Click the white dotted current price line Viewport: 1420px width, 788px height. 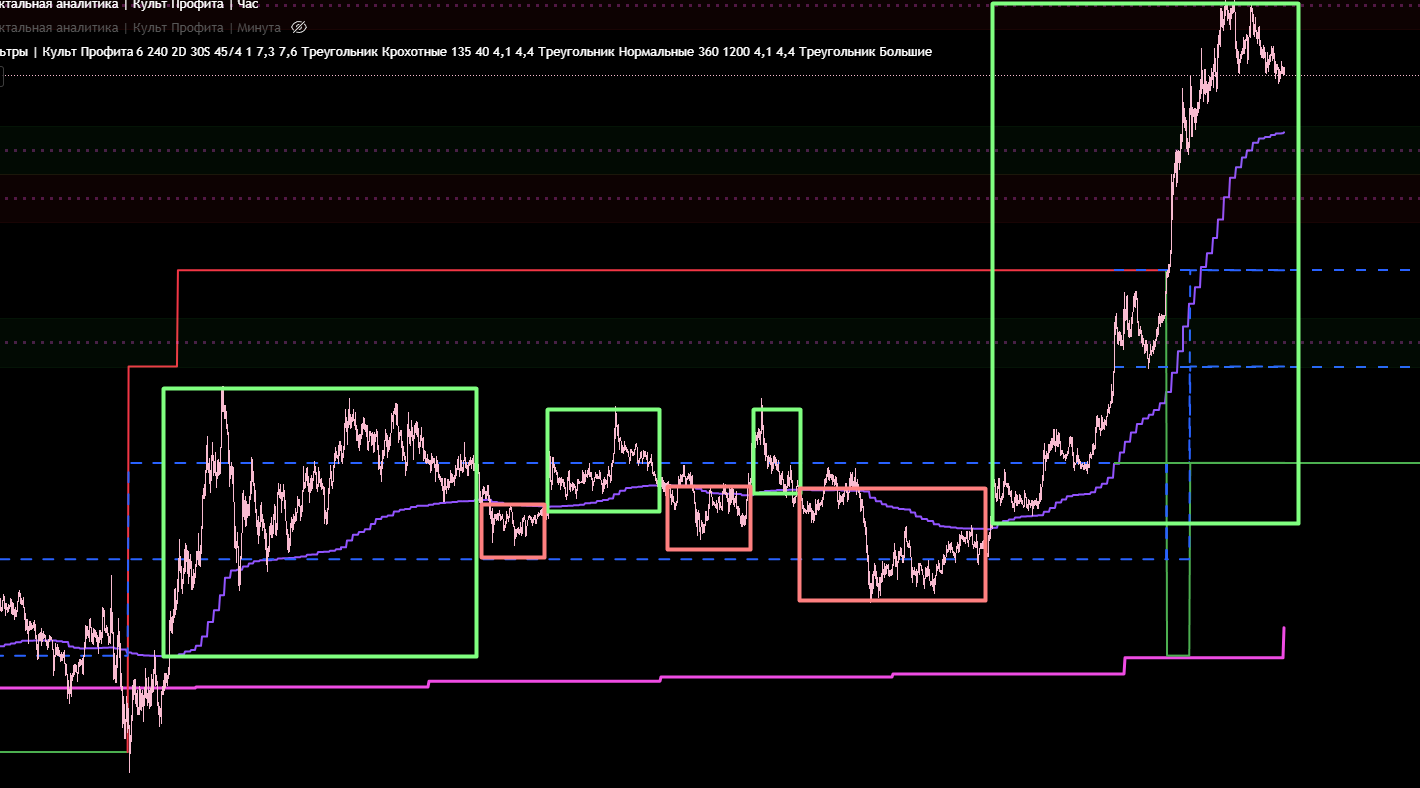[x=1350, y=76]
